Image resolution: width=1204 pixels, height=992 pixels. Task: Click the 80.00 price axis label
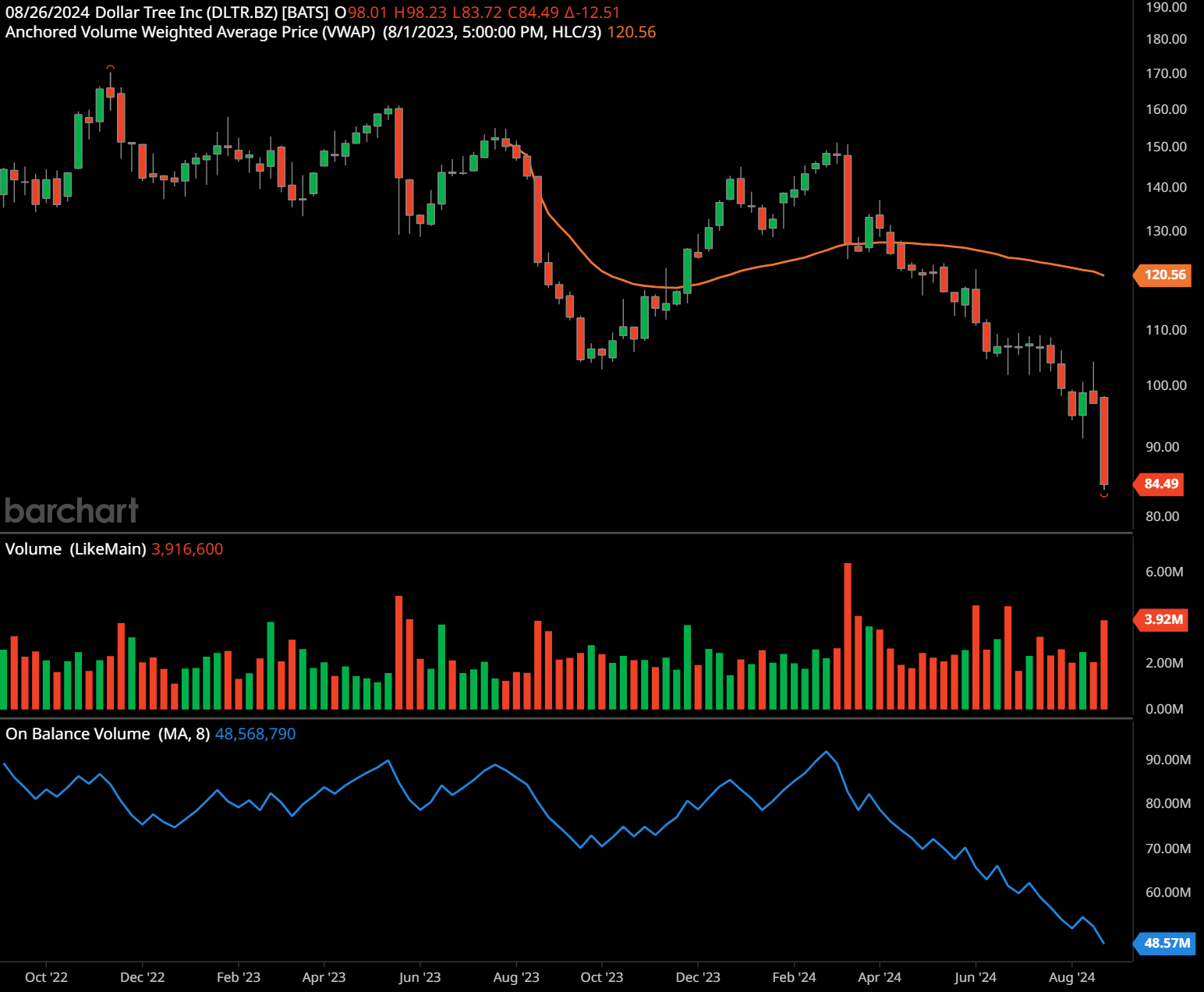pyautogui.click(x=1162, y=516)
